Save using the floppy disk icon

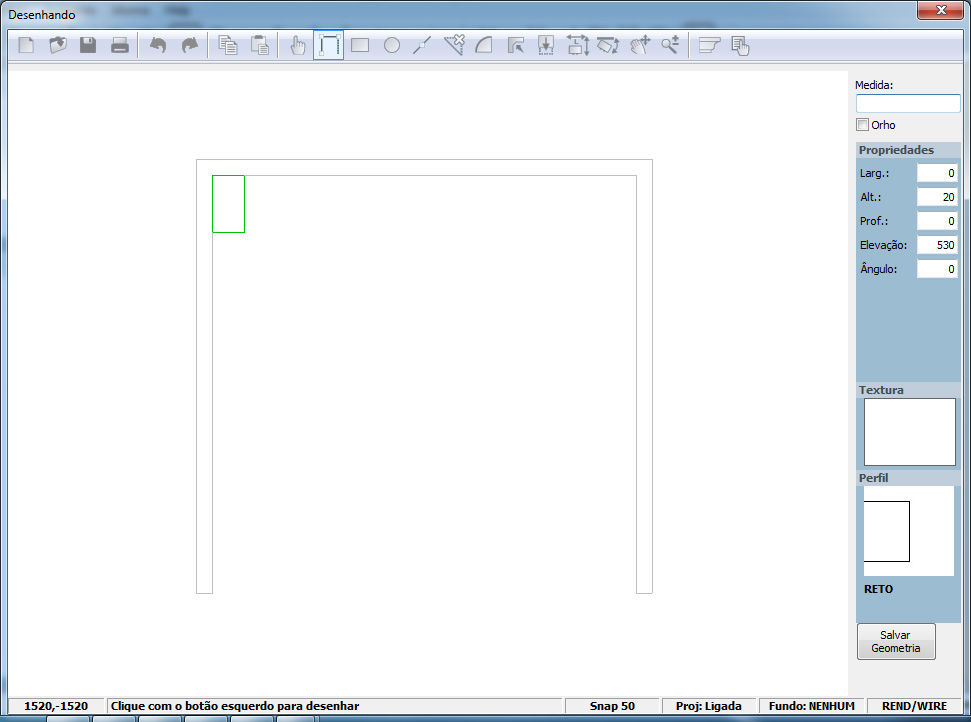(x=88, y=45)
